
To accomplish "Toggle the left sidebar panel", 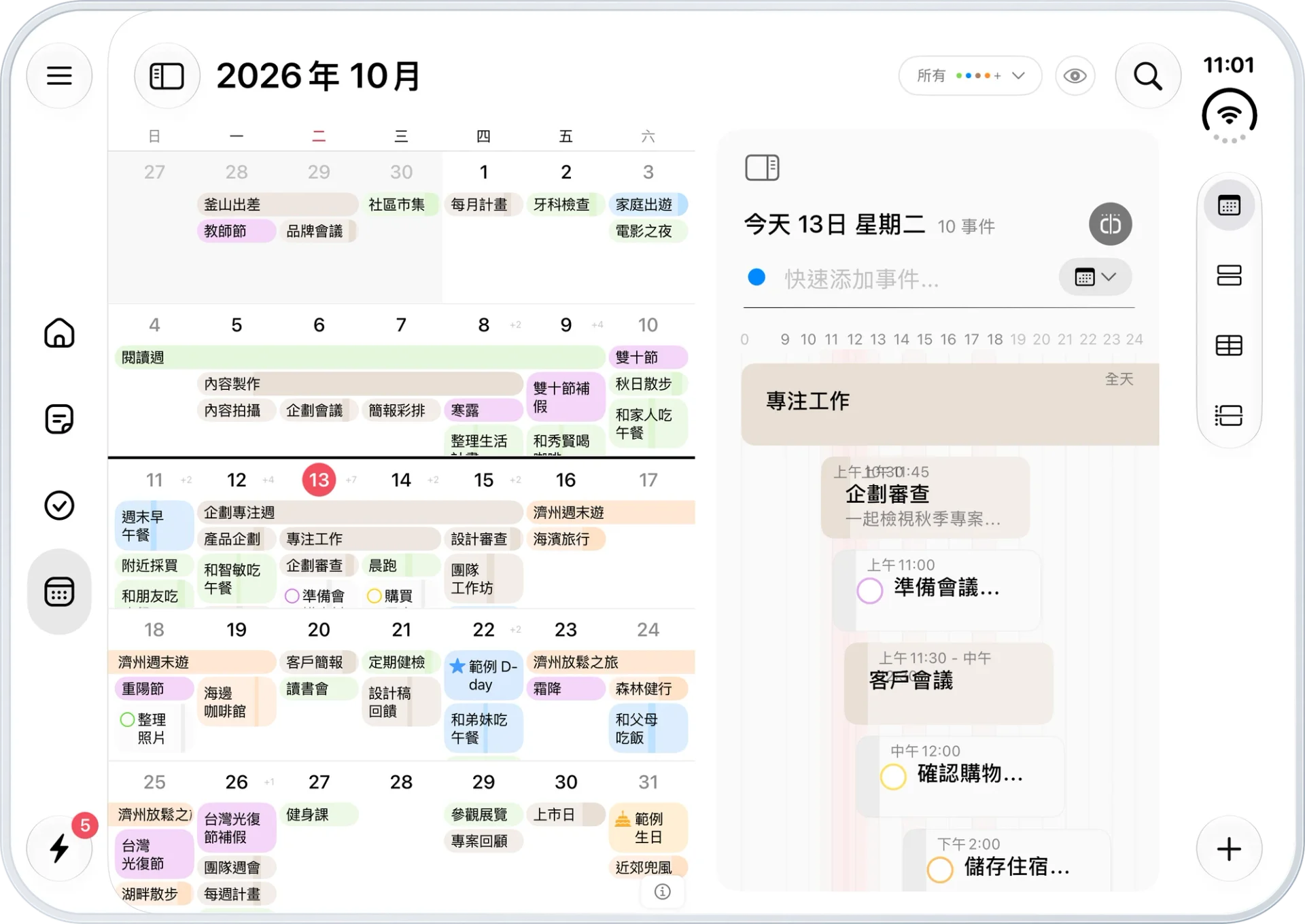I will pyautogui.click(x=167, y=76).
